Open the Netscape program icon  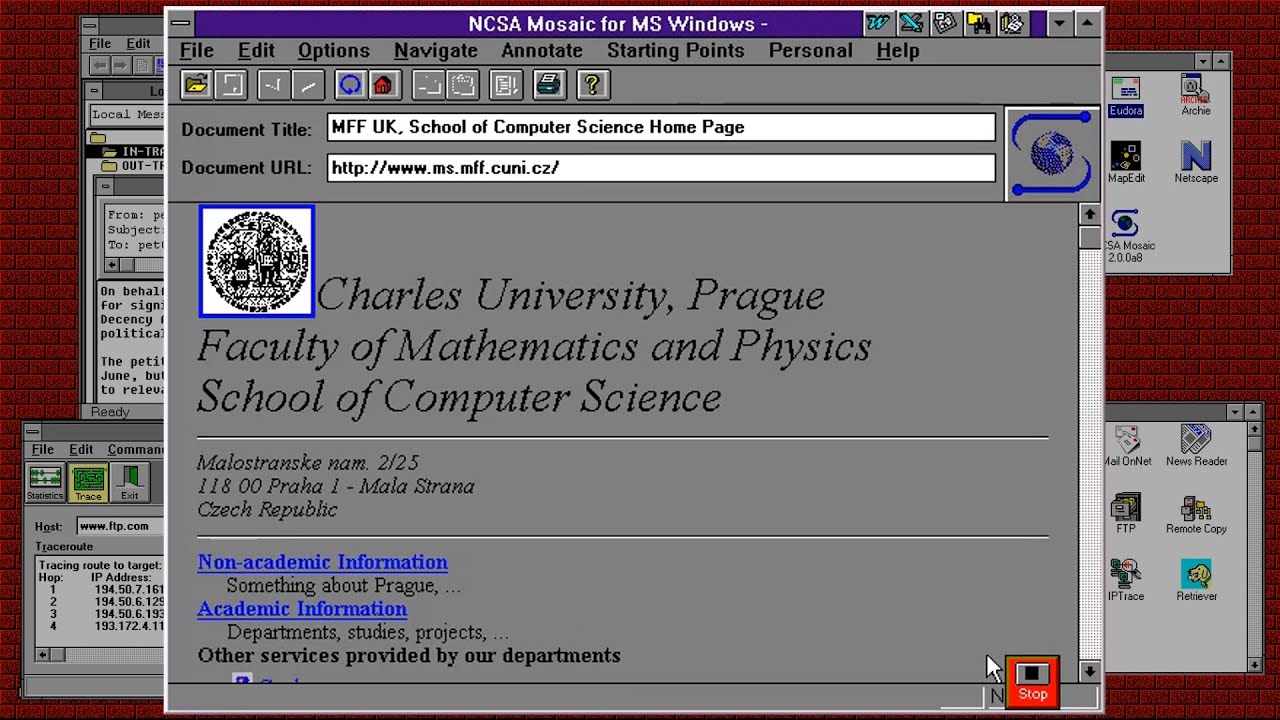pyautogui.click(x=1196, y=163)
